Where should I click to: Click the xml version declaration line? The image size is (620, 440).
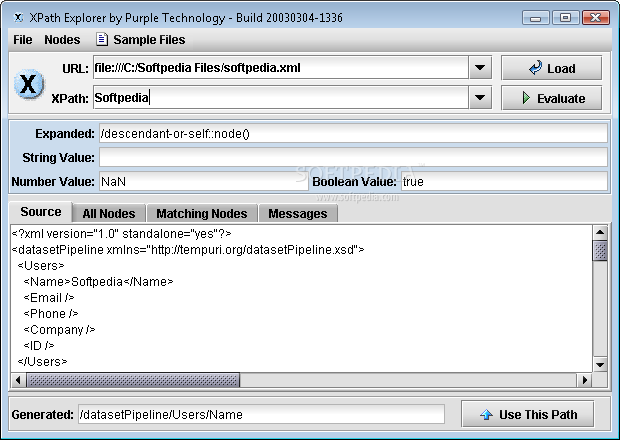121,234
